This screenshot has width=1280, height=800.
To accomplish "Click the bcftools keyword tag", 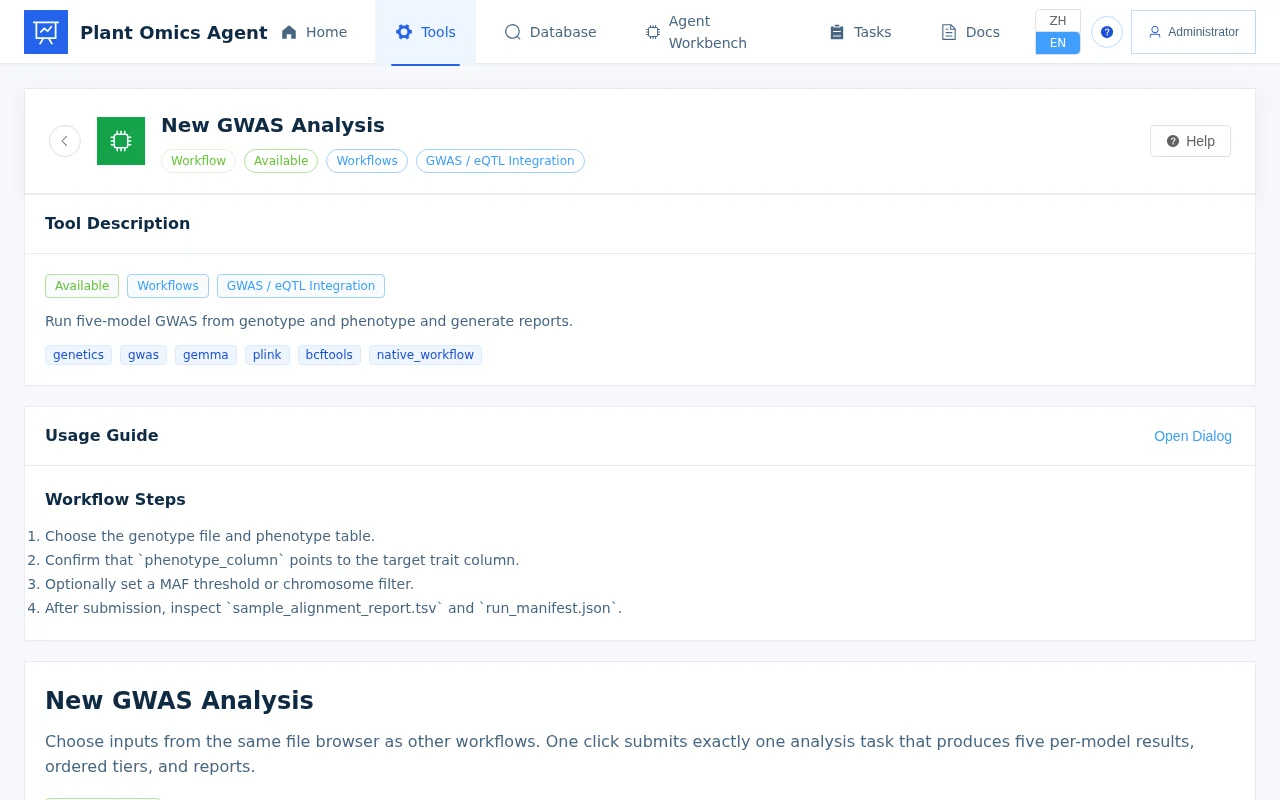I will coord(329,355).
